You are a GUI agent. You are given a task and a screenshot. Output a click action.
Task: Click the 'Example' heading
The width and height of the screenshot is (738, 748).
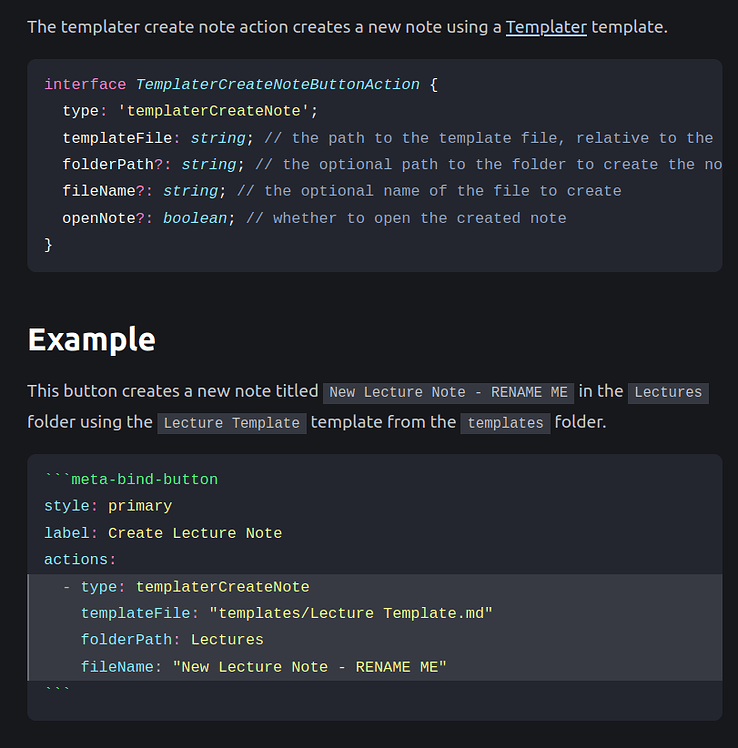[x=92, y=340]
